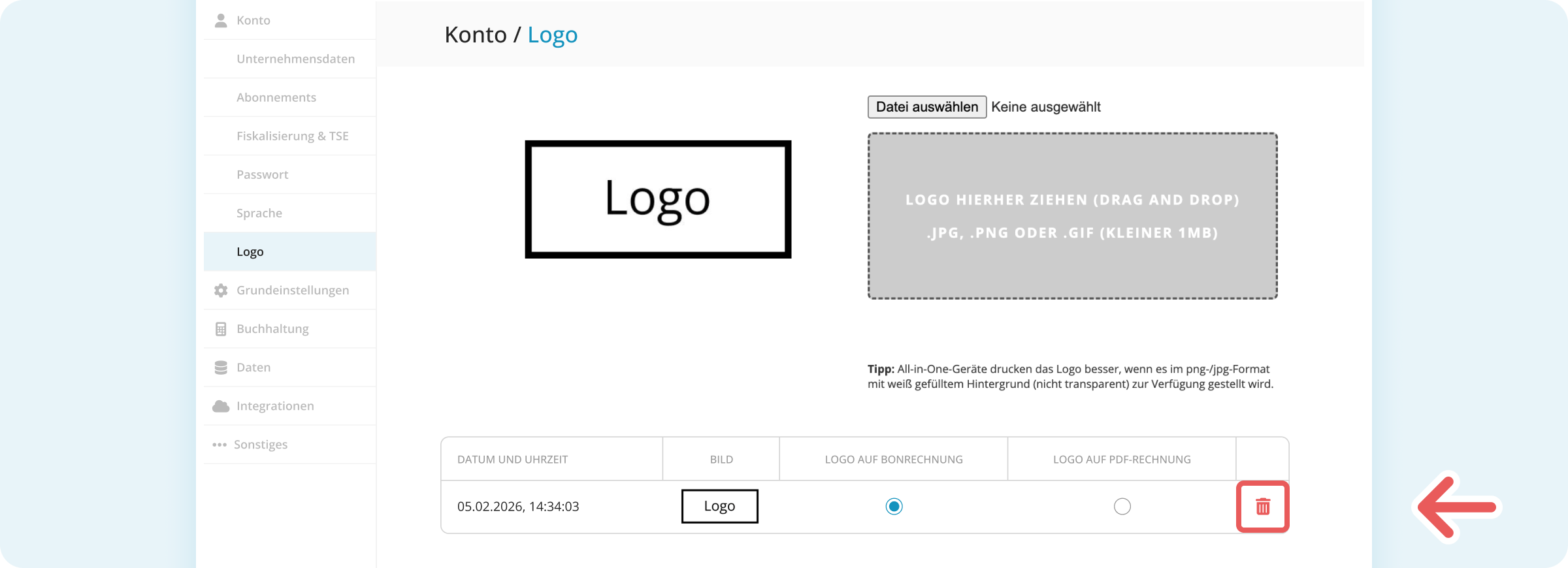The image size is (1568, 568).
Task: Click the Buchhaltung calculator icon
Action: click(x=221, y=329)
